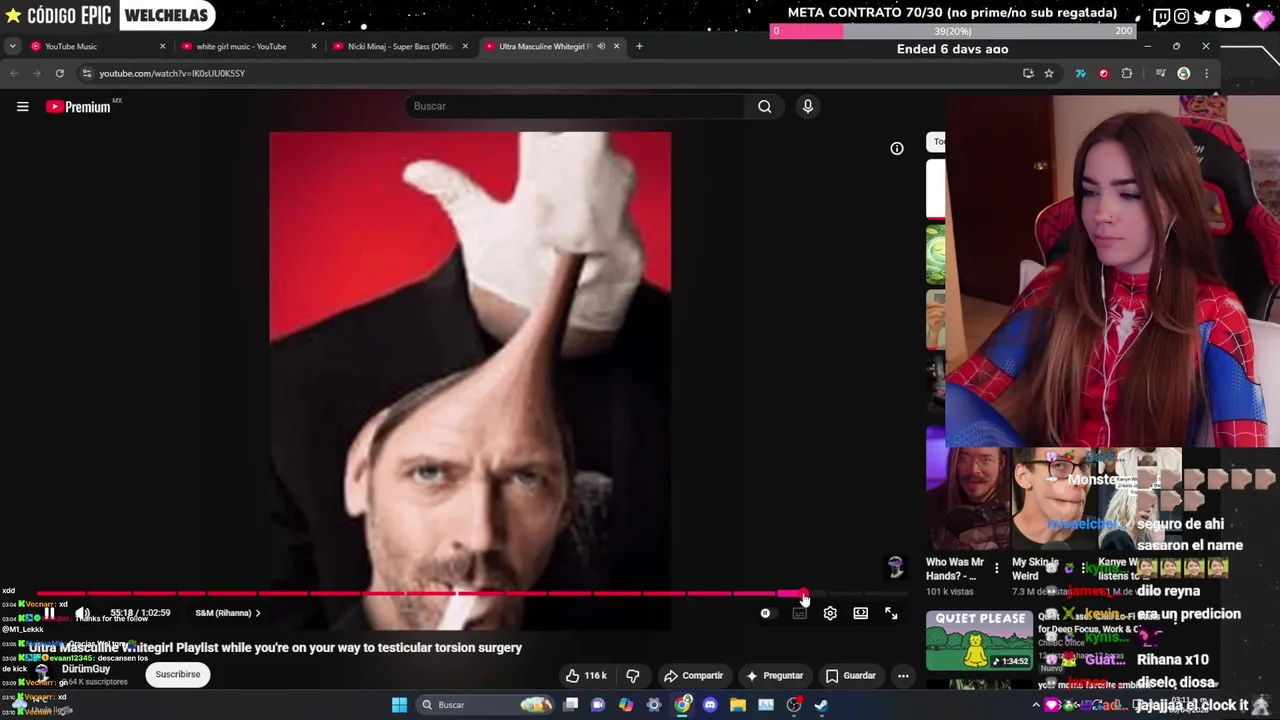Open the install/cast icon in address bar

1028,73
